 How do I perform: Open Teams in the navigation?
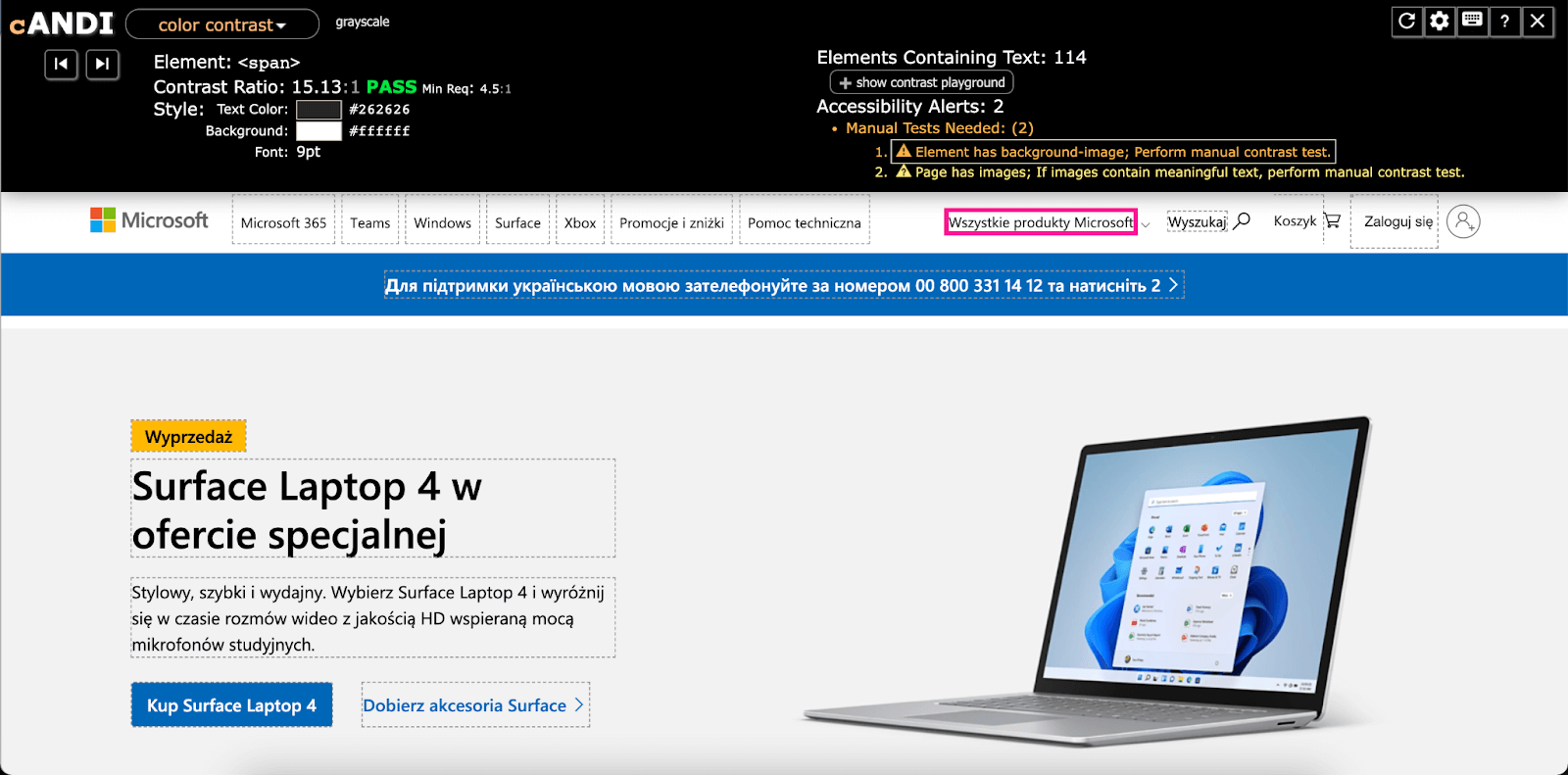coord(370,222)
